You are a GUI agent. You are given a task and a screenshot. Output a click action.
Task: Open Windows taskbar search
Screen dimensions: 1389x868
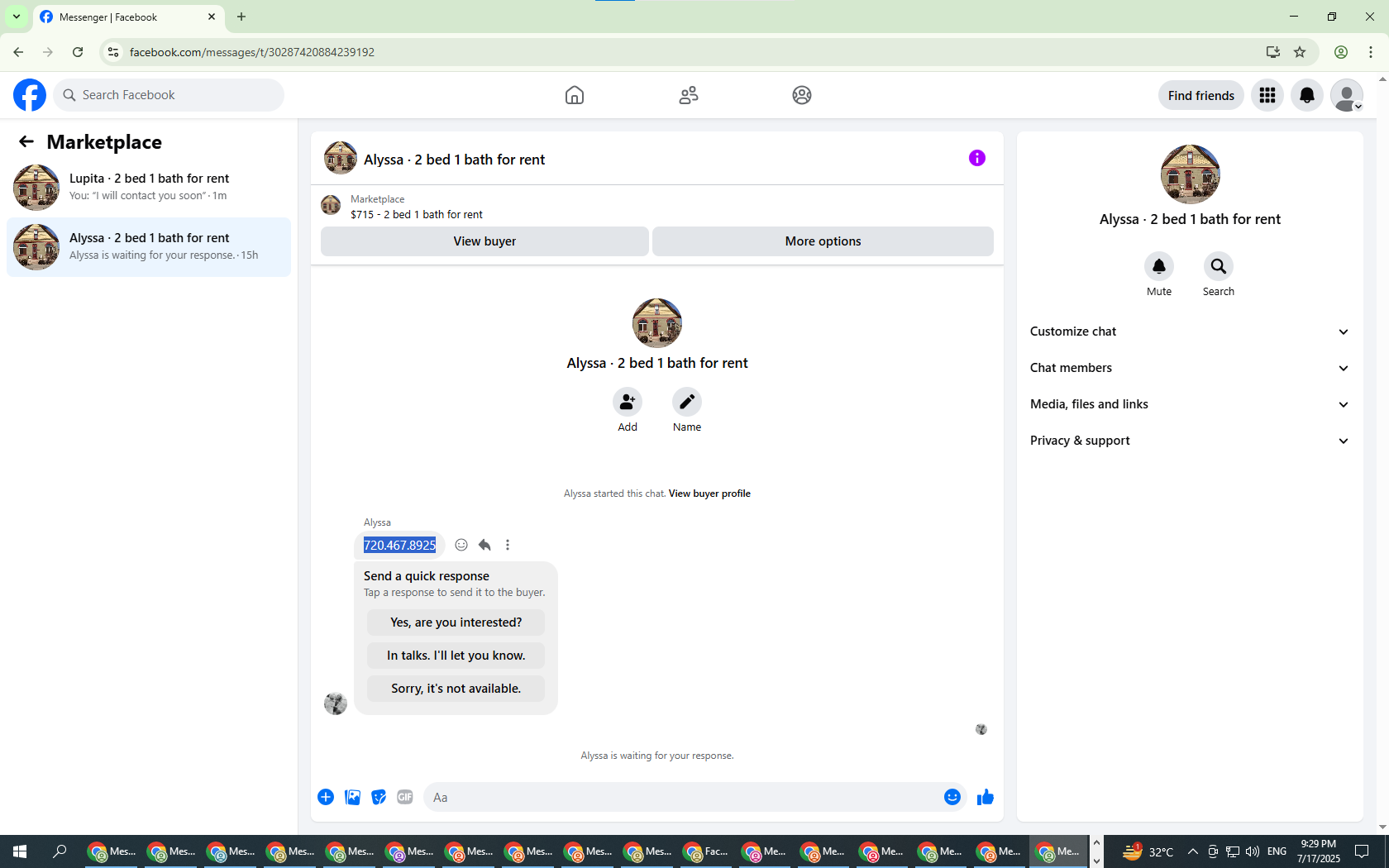[x=60, y=851]
